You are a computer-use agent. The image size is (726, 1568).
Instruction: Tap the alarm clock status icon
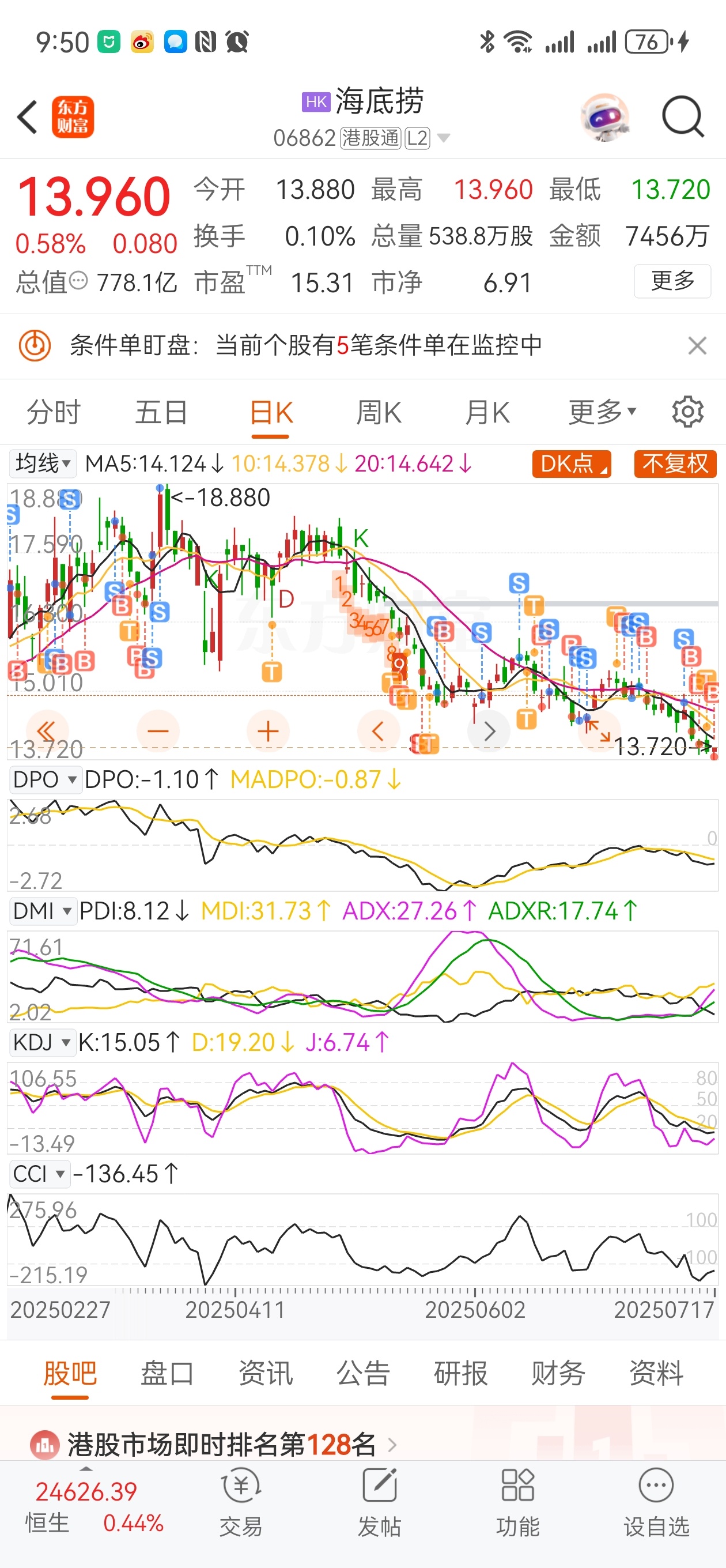click(x=237, y=42)
